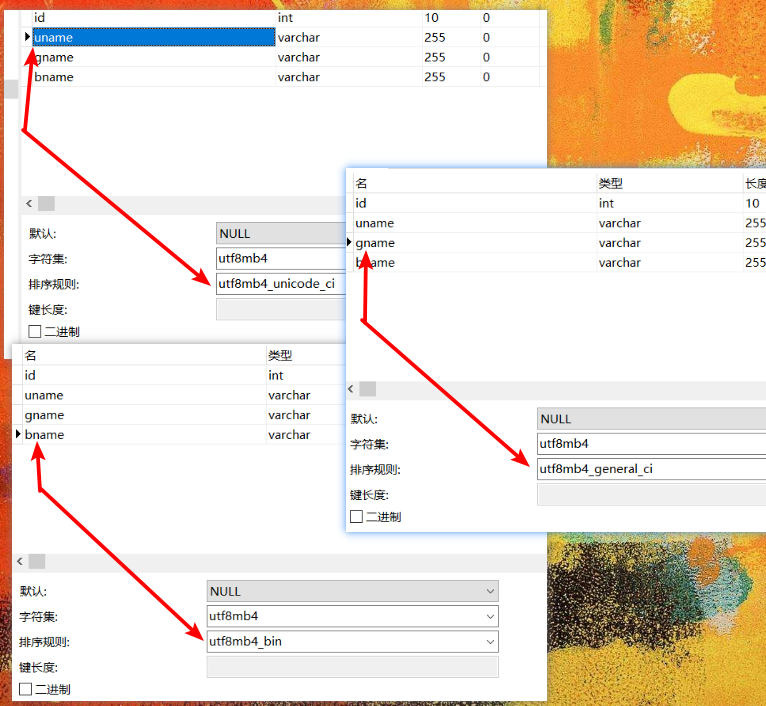Click the row marker arrow beside uname
Screen dimensions: 766x706
pyautogui.click(x=27, y=37)
